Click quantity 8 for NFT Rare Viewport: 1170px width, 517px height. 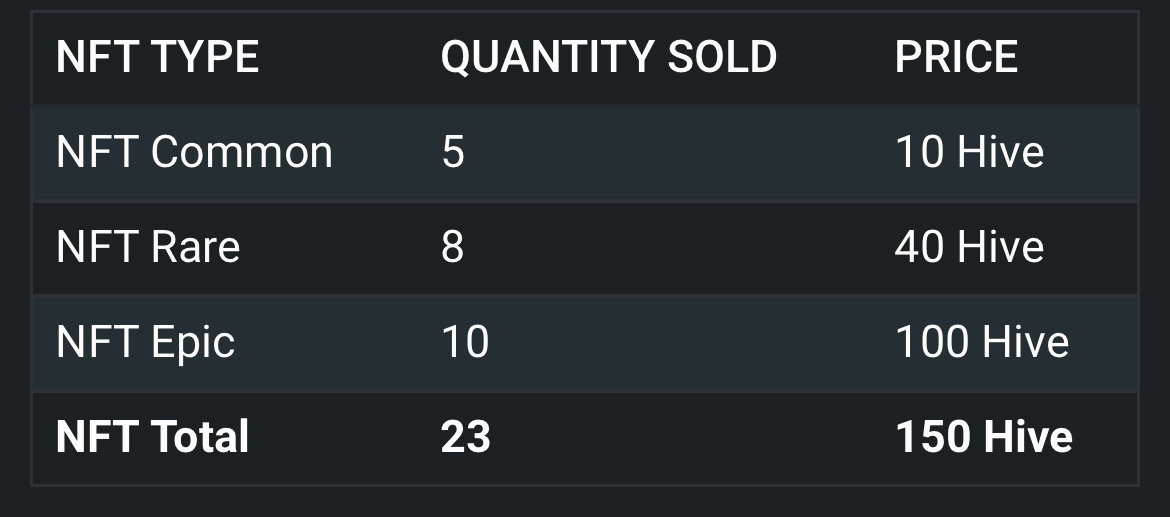click(x=452, y=247)
